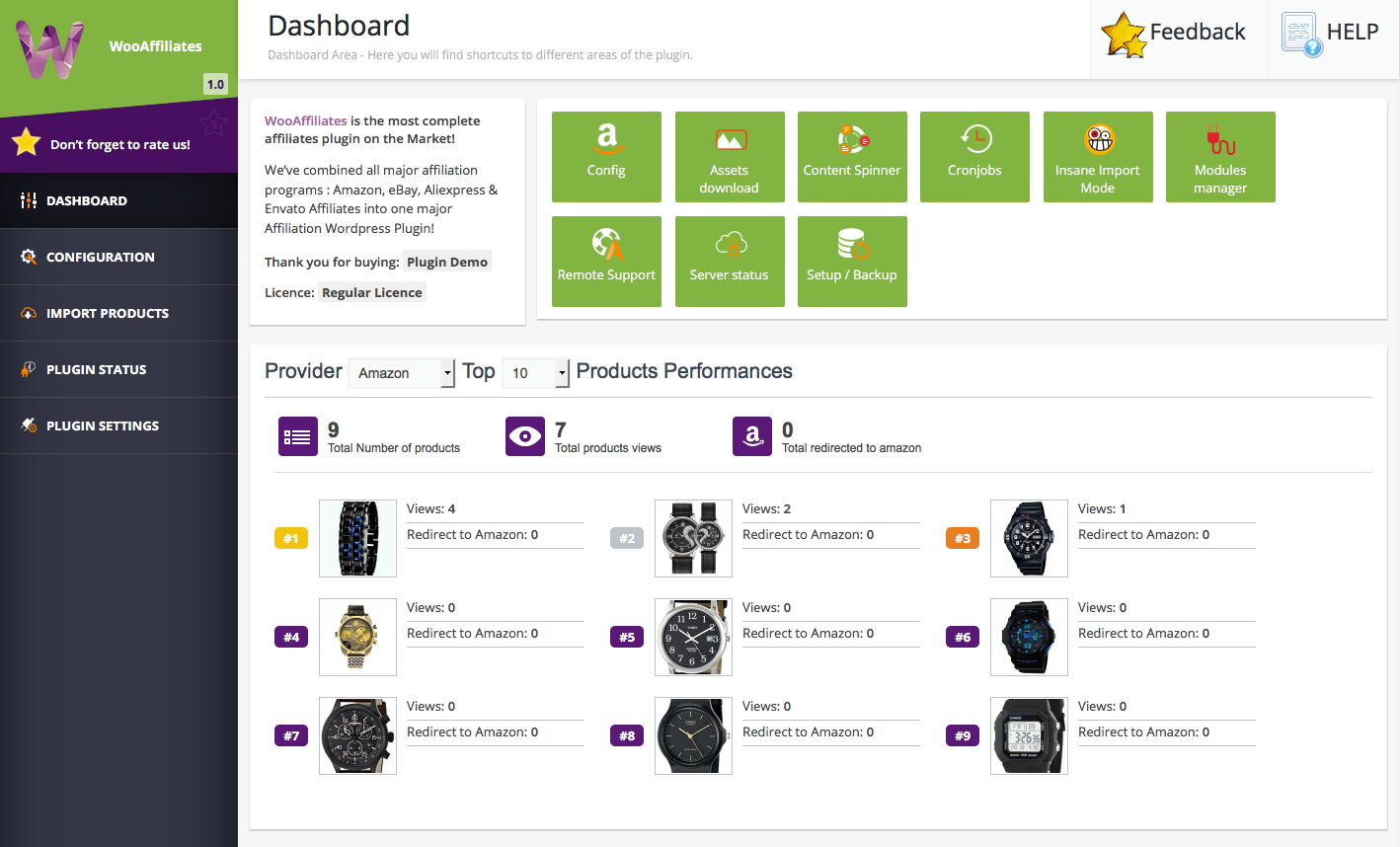Screen dimensions: 1400x847
Task: Open Import Products in the sidebar
Action: 107,313
